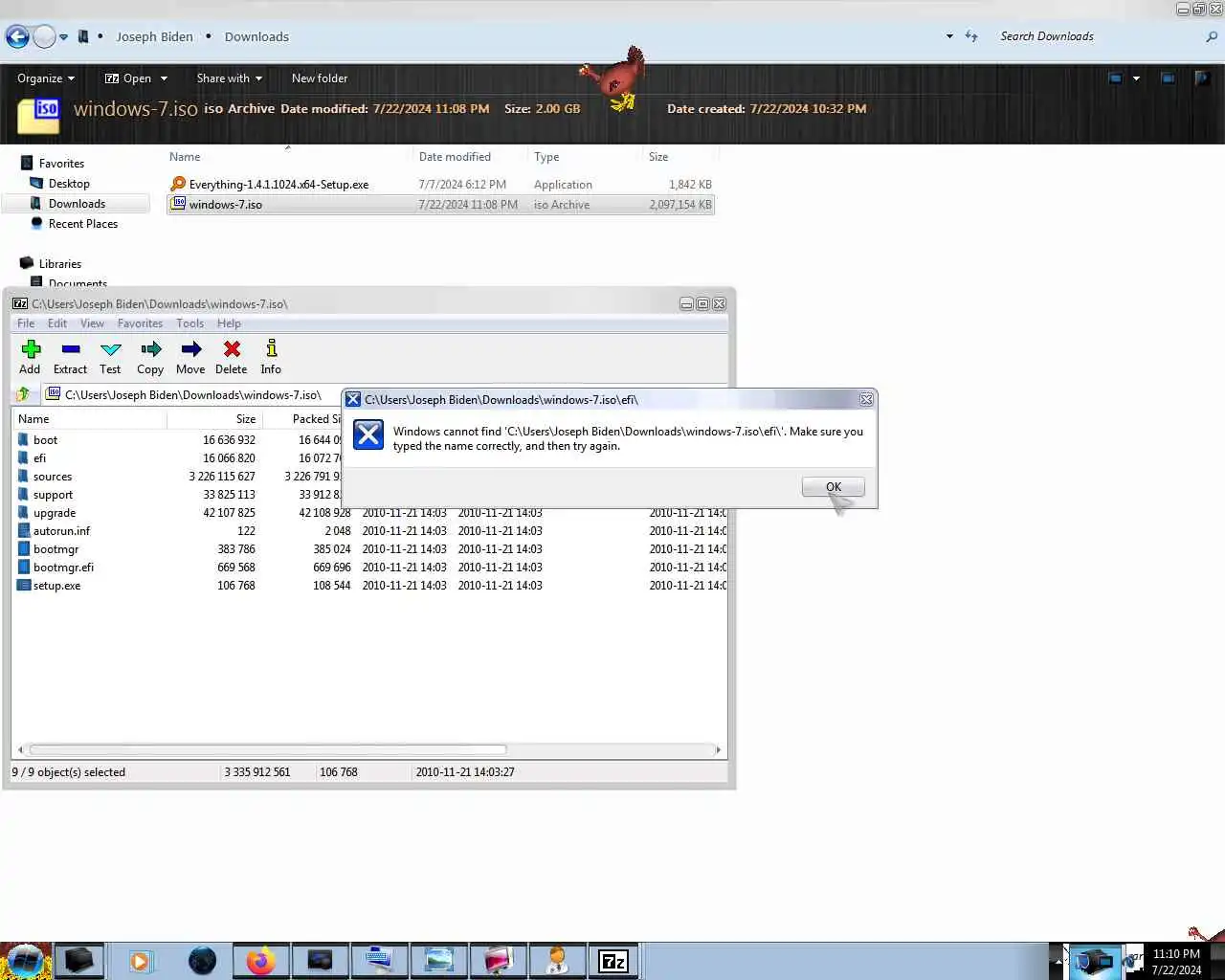This screenshot has height=980, width=1225.
Task: Click the Copy icon in 7-Zip toolbar
Action: pyautogui.click(x=150, y=349)
